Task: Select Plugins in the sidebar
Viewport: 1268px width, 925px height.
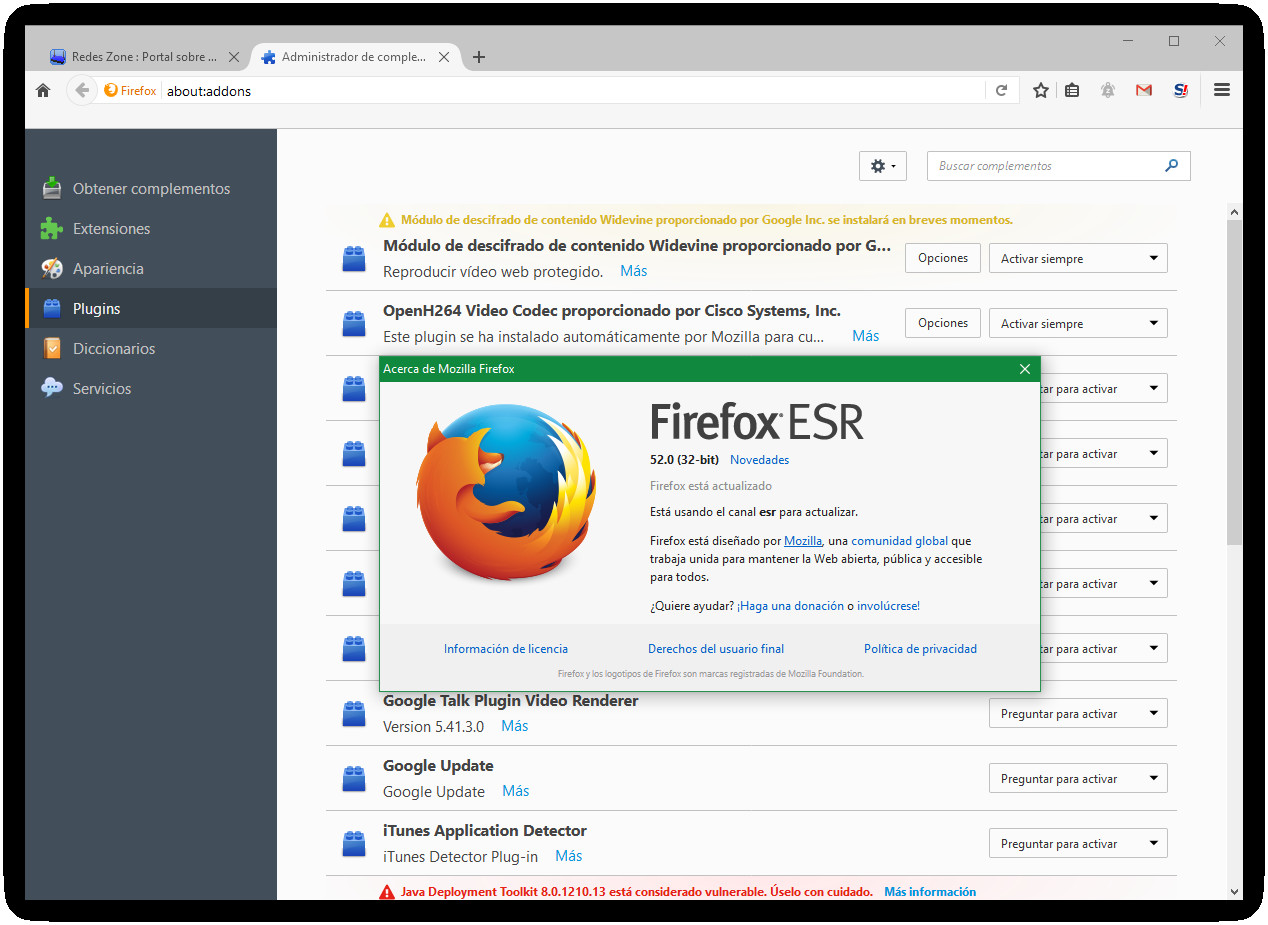Action: [x=151, y=308]
